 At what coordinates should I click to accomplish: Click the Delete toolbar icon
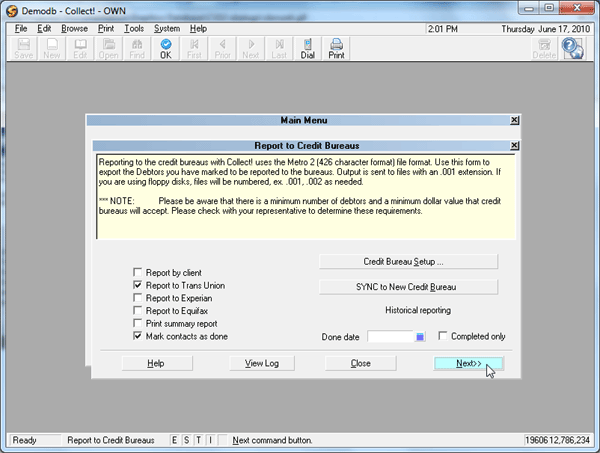point(544,49)
